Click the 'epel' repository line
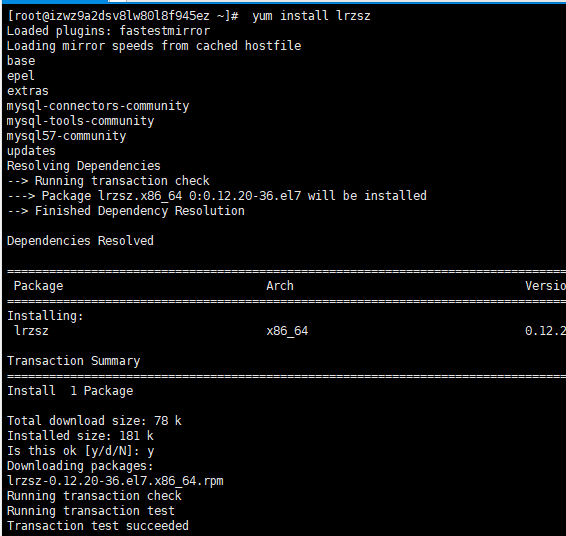This screenshot has height=536, width=566. 21,76
